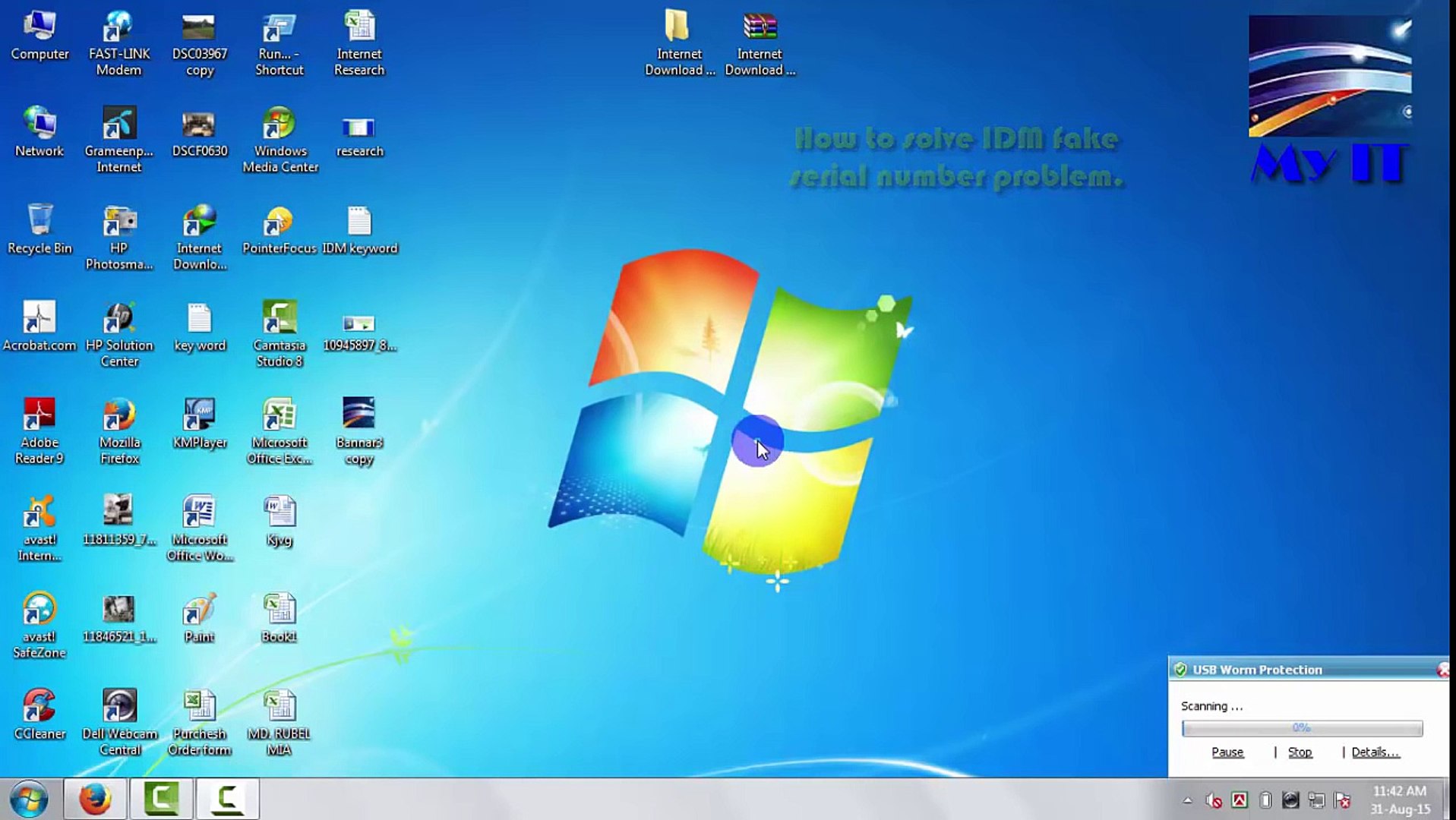This screenshot has height=820, width=1456.
Task: Close the USB Worm Protection popup
Action: (1442, 670)
